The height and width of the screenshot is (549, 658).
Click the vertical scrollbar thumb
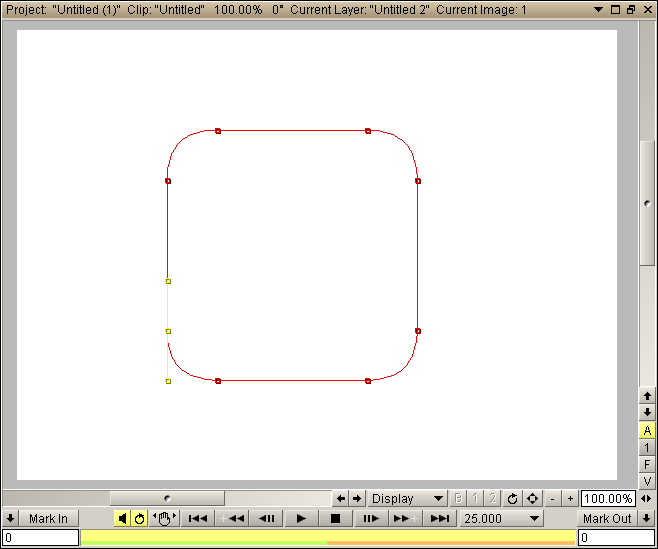pos(647,203)
